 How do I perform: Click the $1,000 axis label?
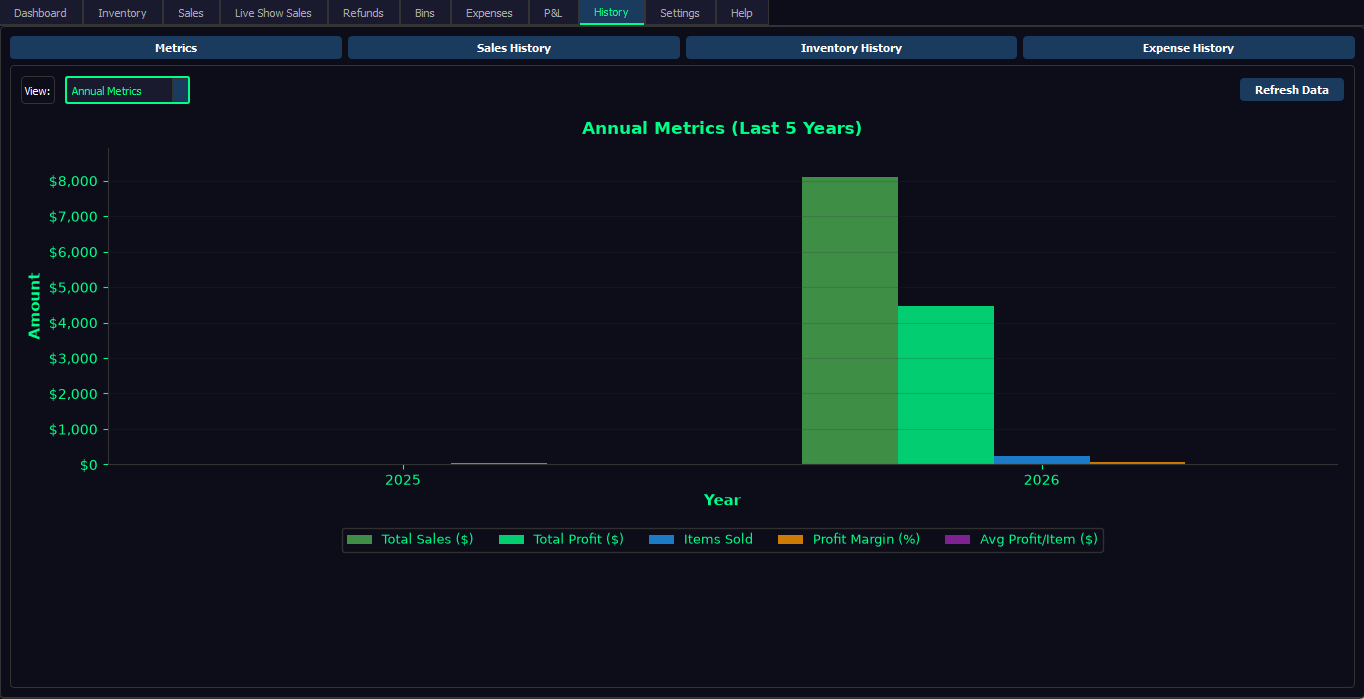[x=73, y=430]
